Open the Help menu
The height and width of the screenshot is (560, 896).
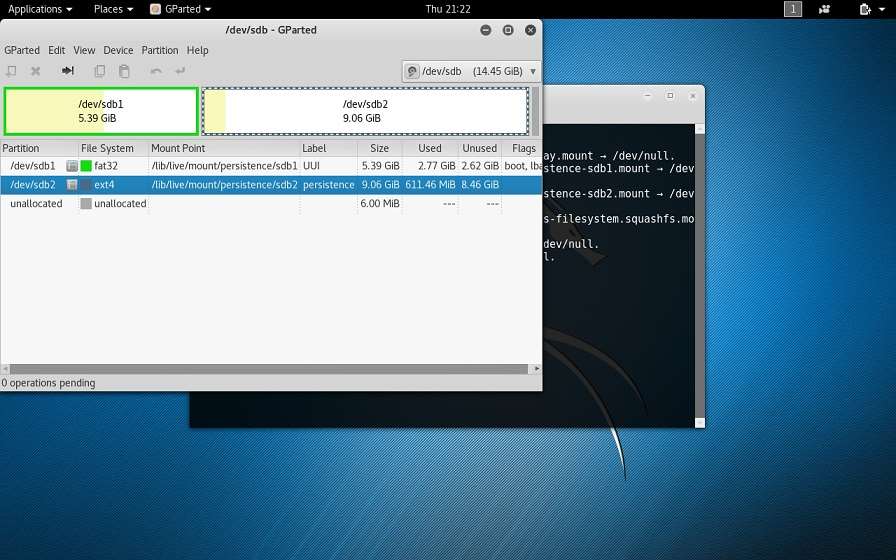[197, 50]
